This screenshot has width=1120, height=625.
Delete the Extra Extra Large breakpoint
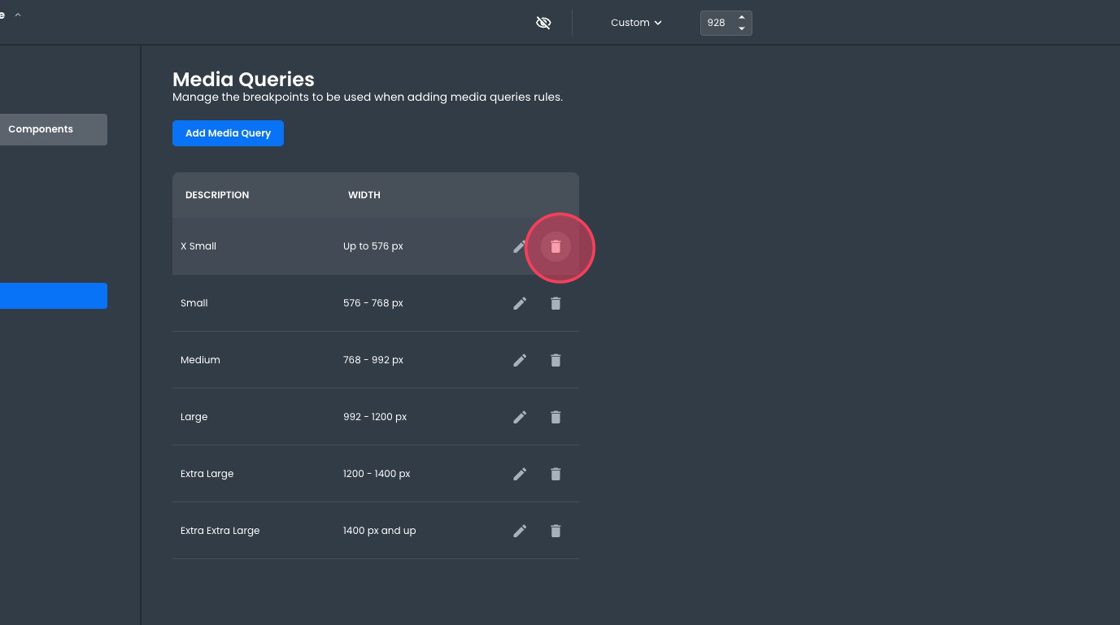point(556,531)
